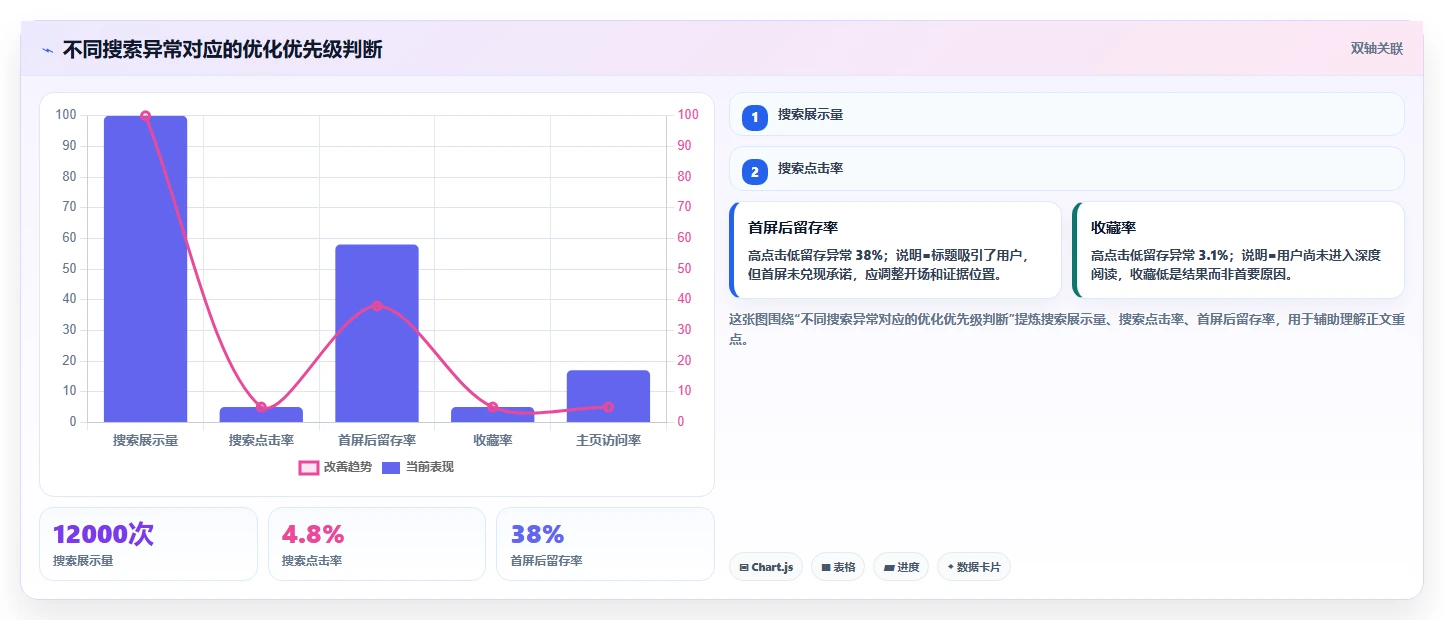Viewport: 1444px width, 620px height.
Task: Click the 进度 tag
Action: [x=901, y=567]
